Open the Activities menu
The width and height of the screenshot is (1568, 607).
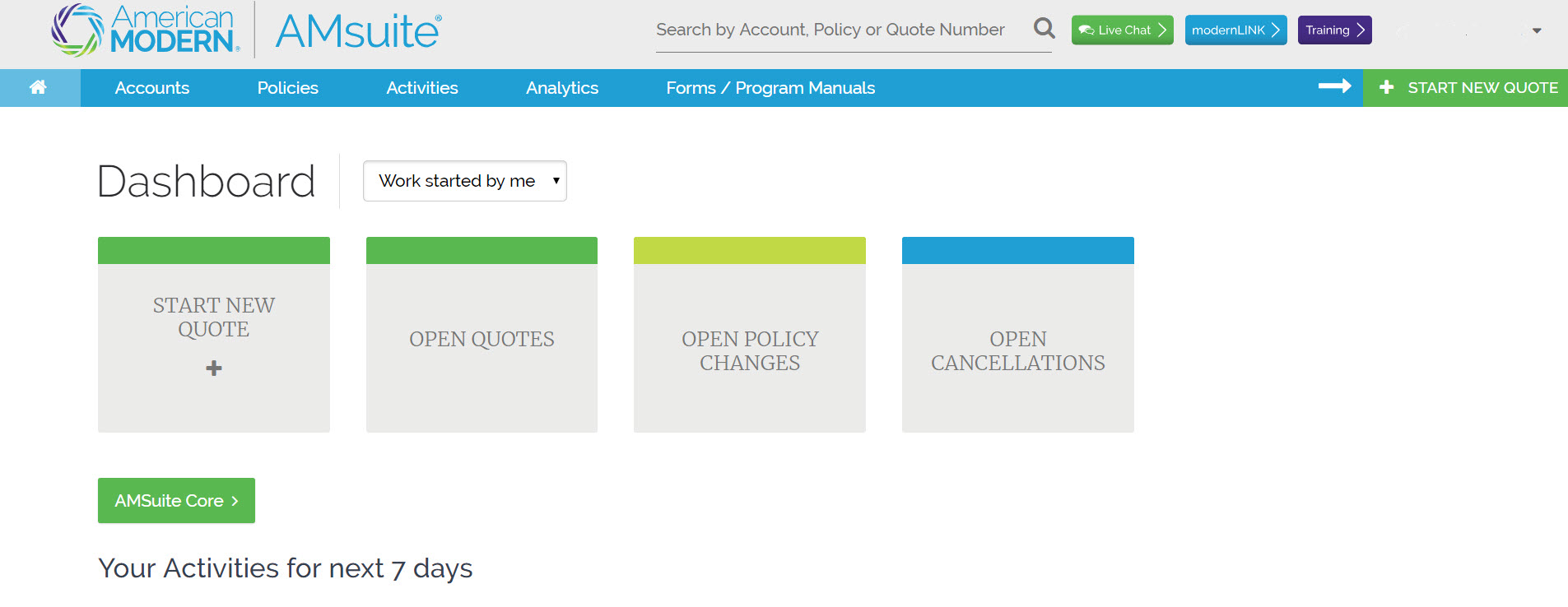pos(422,88)
